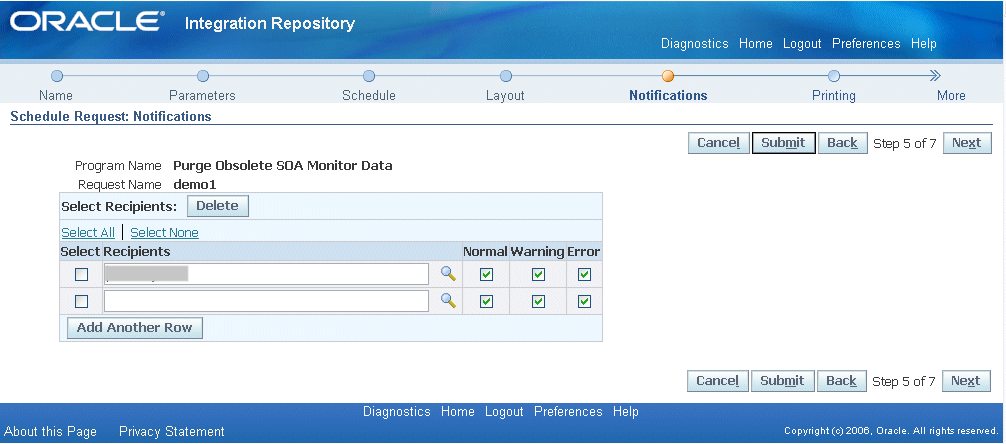The height and width of the screenshot is (444, 1006).
Task: Click Preferences in the footer
Action: [x=568, y=411]
